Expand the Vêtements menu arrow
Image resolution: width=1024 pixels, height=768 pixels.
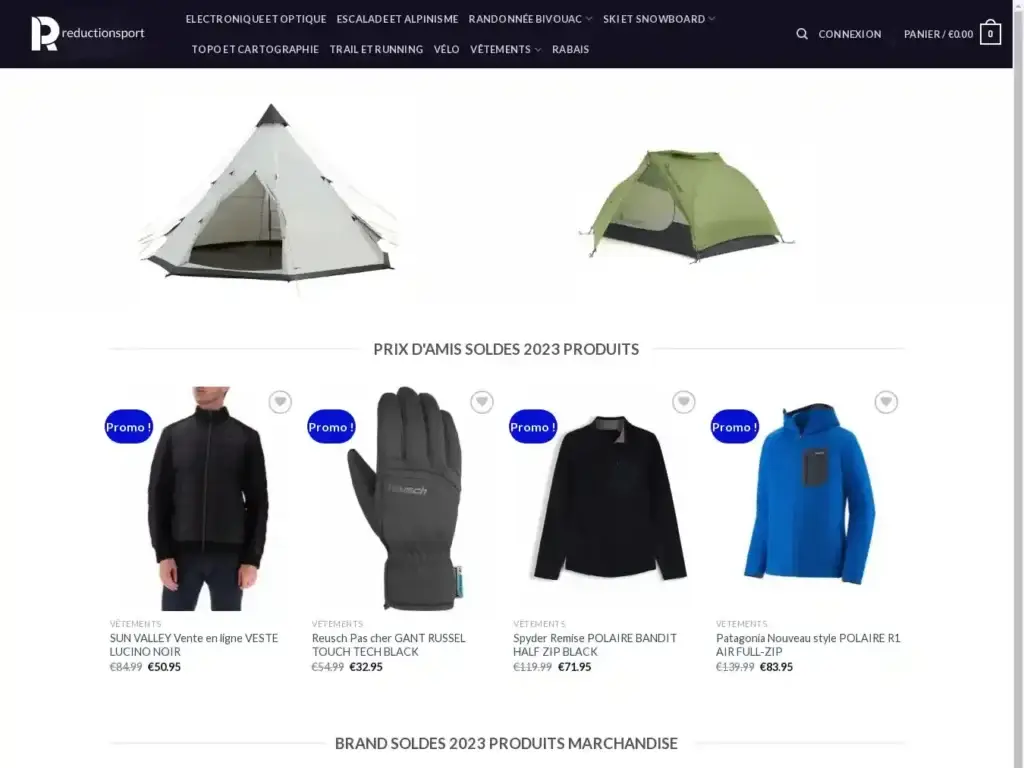pos(538,50)
